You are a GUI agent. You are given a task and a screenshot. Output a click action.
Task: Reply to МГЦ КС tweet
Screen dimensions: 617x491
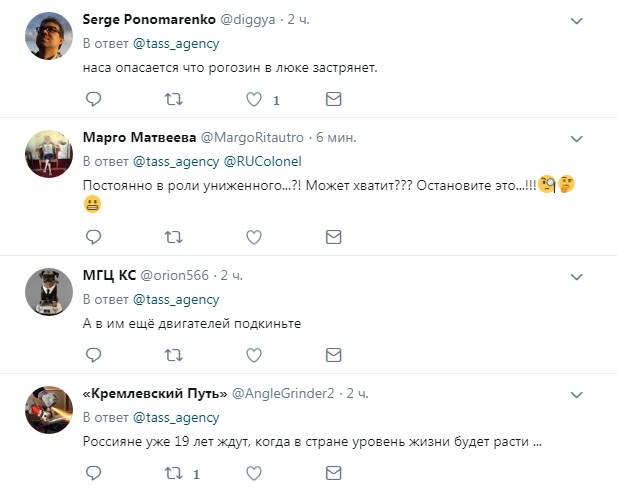(93, 354)
